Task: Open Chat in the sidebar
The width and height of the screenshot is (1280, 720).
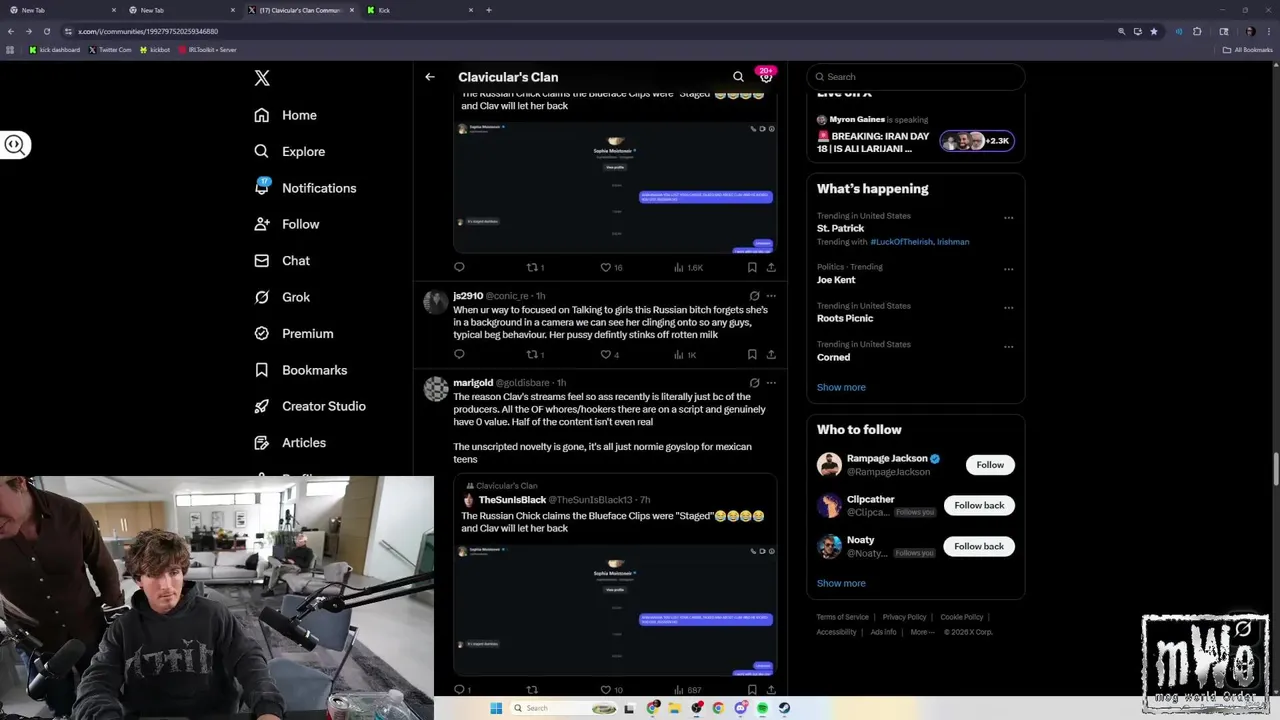Action: coord(282,260)
